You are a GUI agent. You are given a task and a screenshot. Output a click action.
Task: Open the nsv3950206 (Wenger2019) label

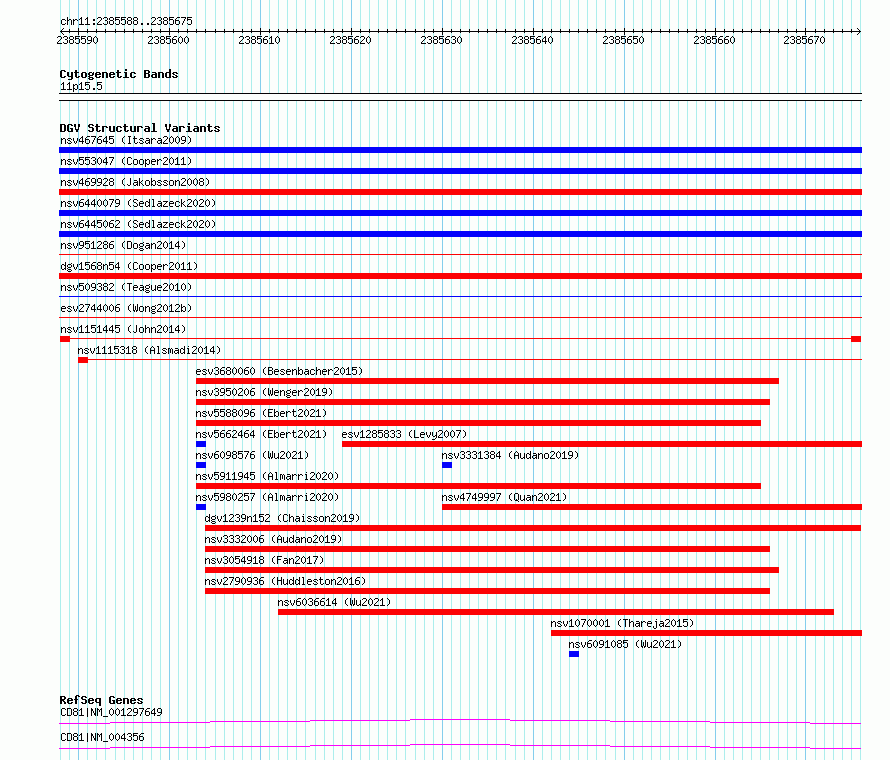[x=264, y=392]
